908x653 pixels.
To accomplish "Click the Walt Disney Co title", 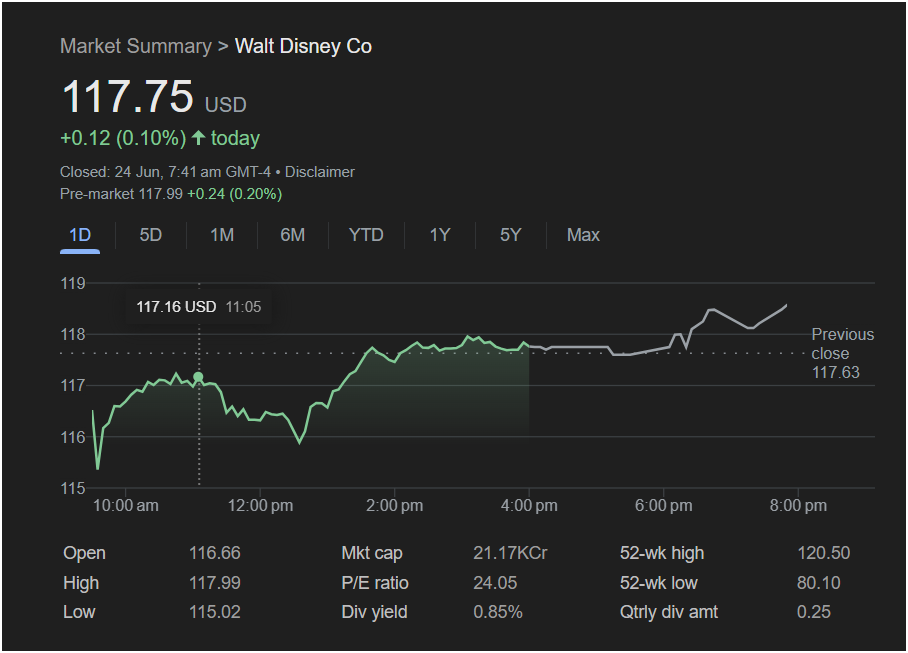I will click(x=303, y=46).
